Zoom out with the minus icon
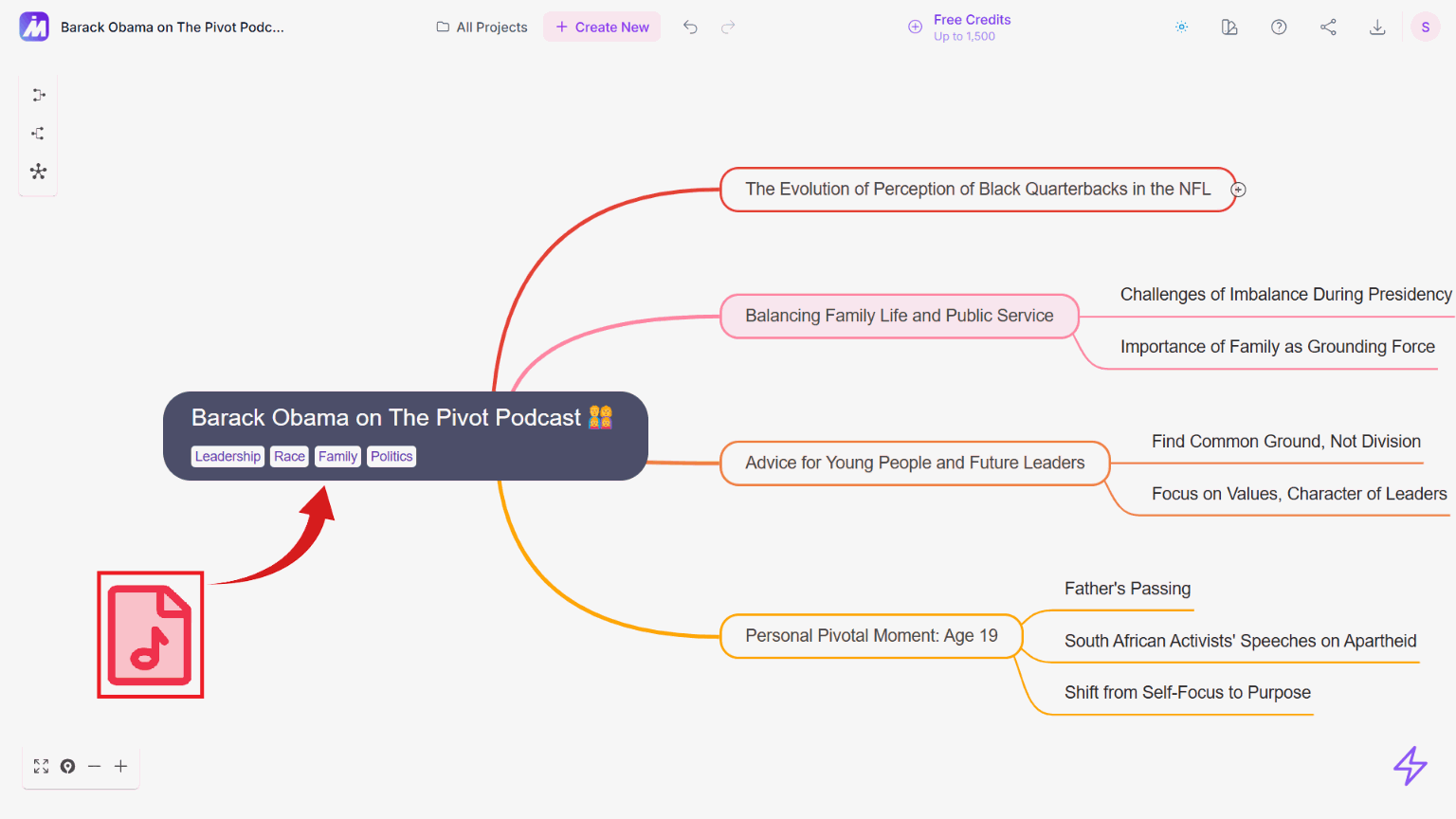This screenshot has width=1456, height=819. (94, 766)
